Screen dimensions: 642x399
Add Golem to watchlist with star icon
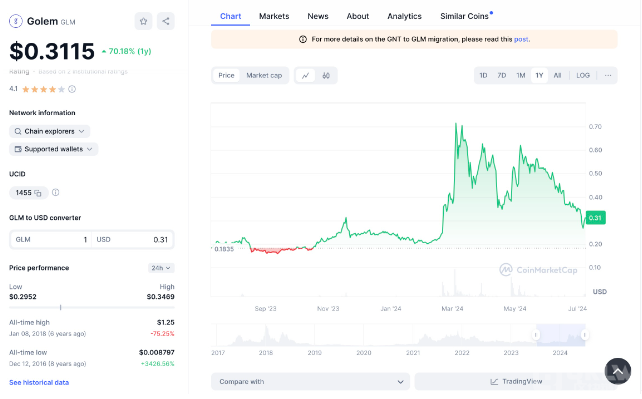click(x=143, y=21)
